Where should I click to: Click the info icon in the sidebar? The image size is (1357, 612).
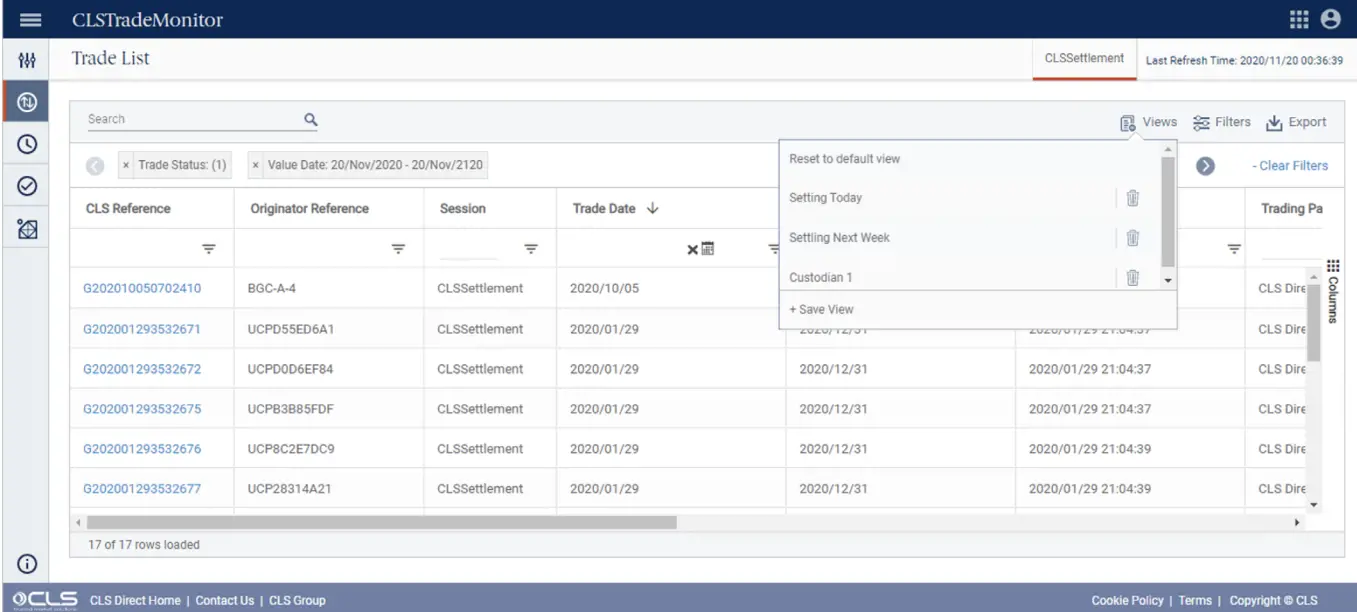(28, 564)
